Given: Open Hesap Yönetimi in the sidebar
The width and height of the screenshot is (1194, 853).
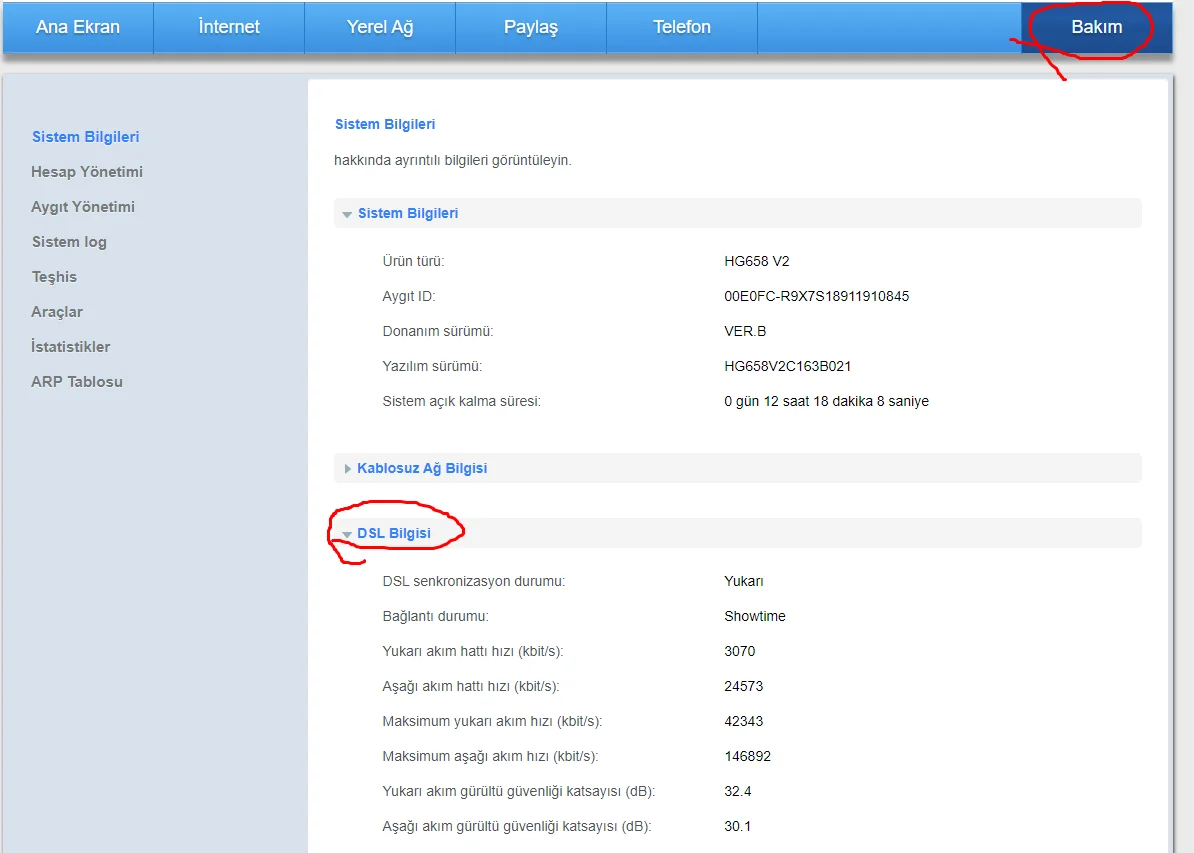Looking at the screenshot, I should 87,172.
